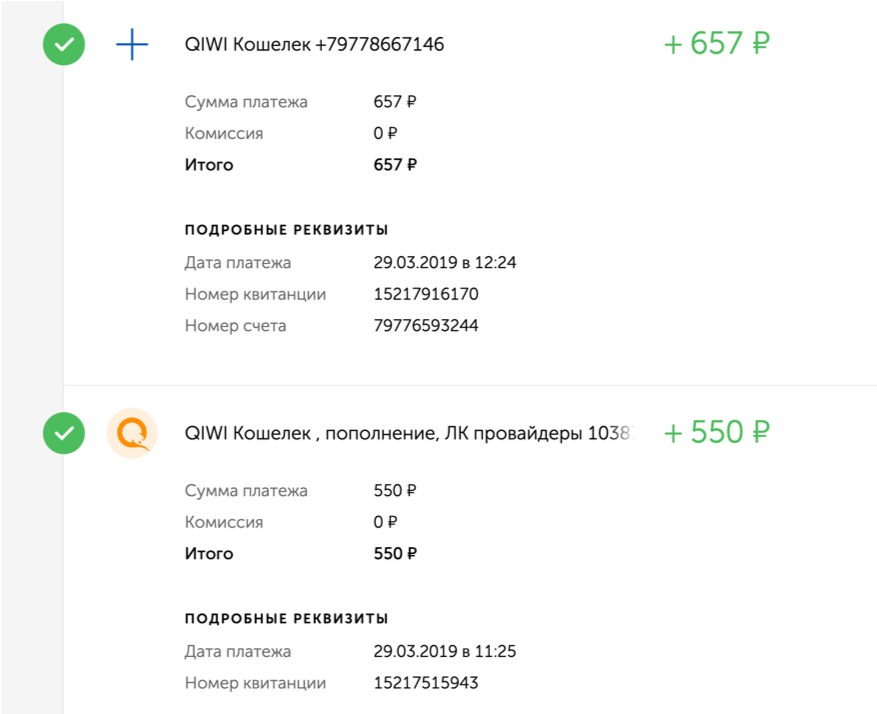
Task: Click the orange QIWI logo on the 550 ₽ transaction
Action: coord(130,432)
